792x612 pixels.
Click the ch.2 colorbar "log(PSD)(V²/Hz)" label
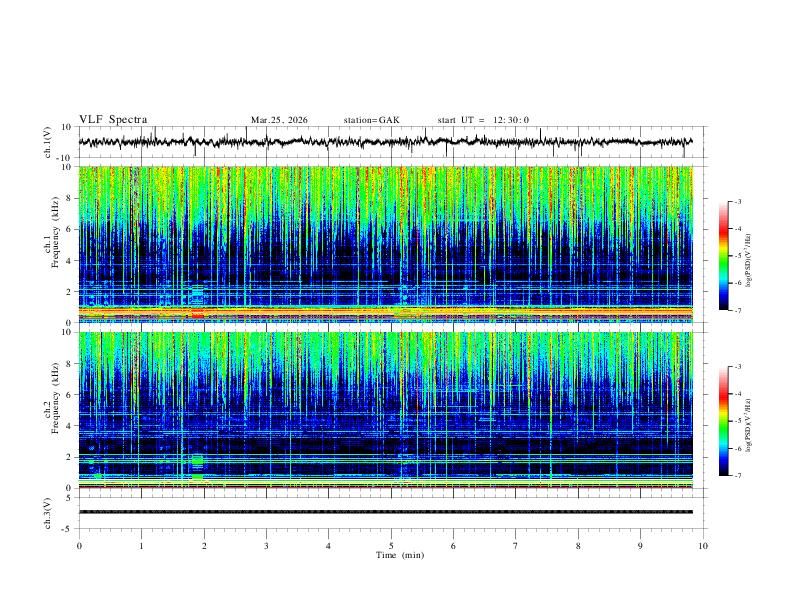coord(749,426)
